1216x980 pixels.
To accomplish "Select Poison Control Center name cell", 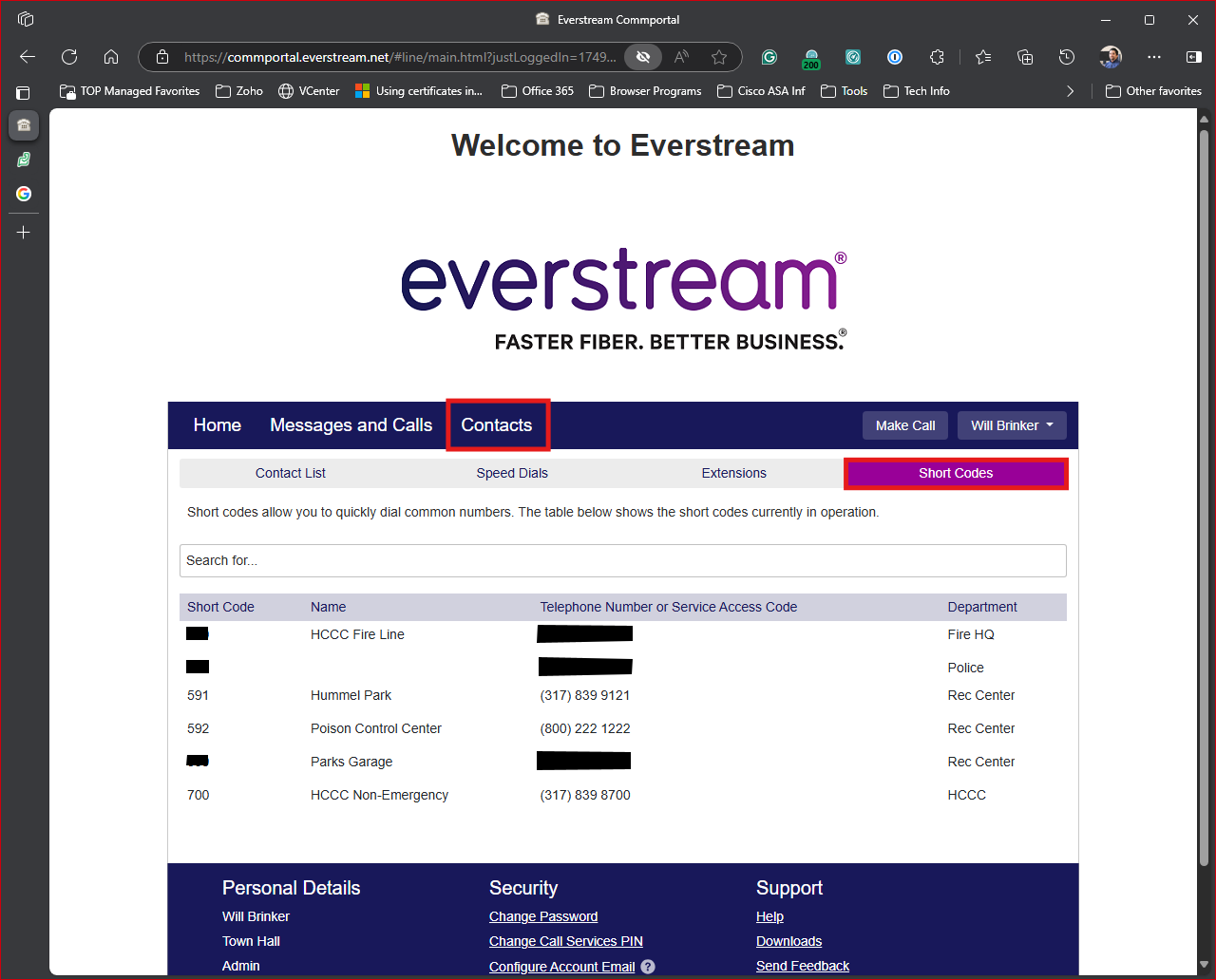I will point(376,728).
